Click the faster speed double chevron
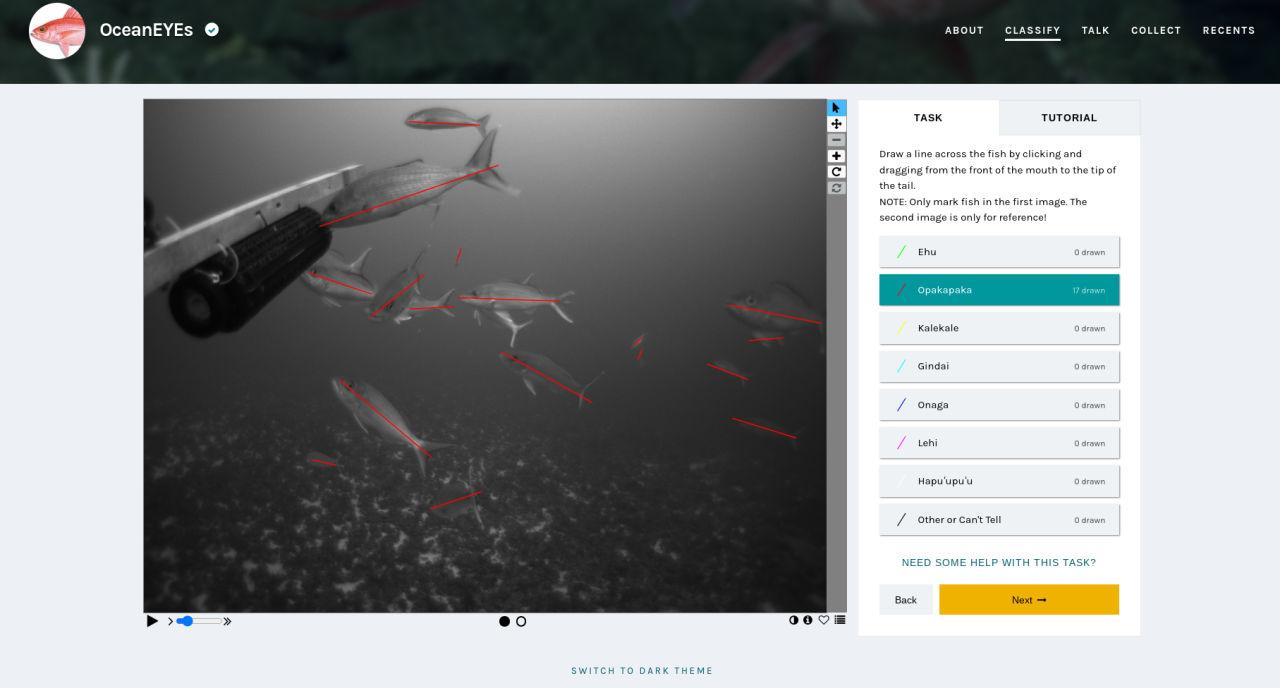Screen dimensions: 1280x688 pyautogui.click(x=227, y=621)
